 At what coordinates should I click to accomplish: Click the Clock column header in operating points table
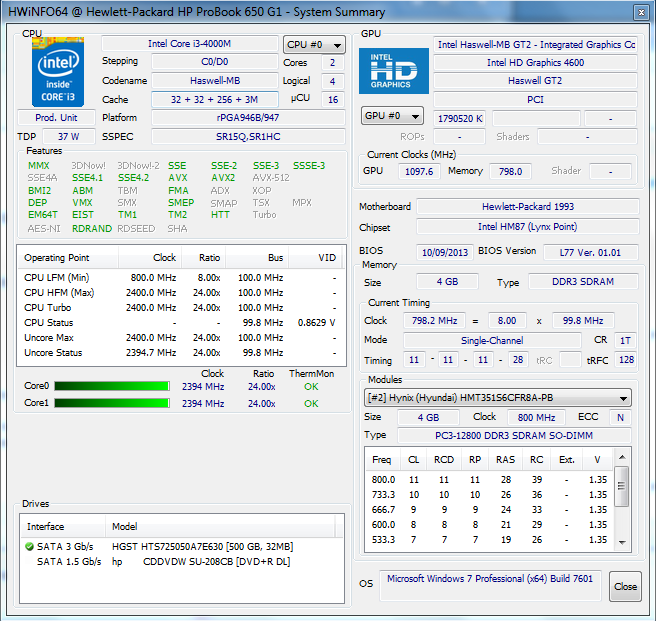pos(150,258)
